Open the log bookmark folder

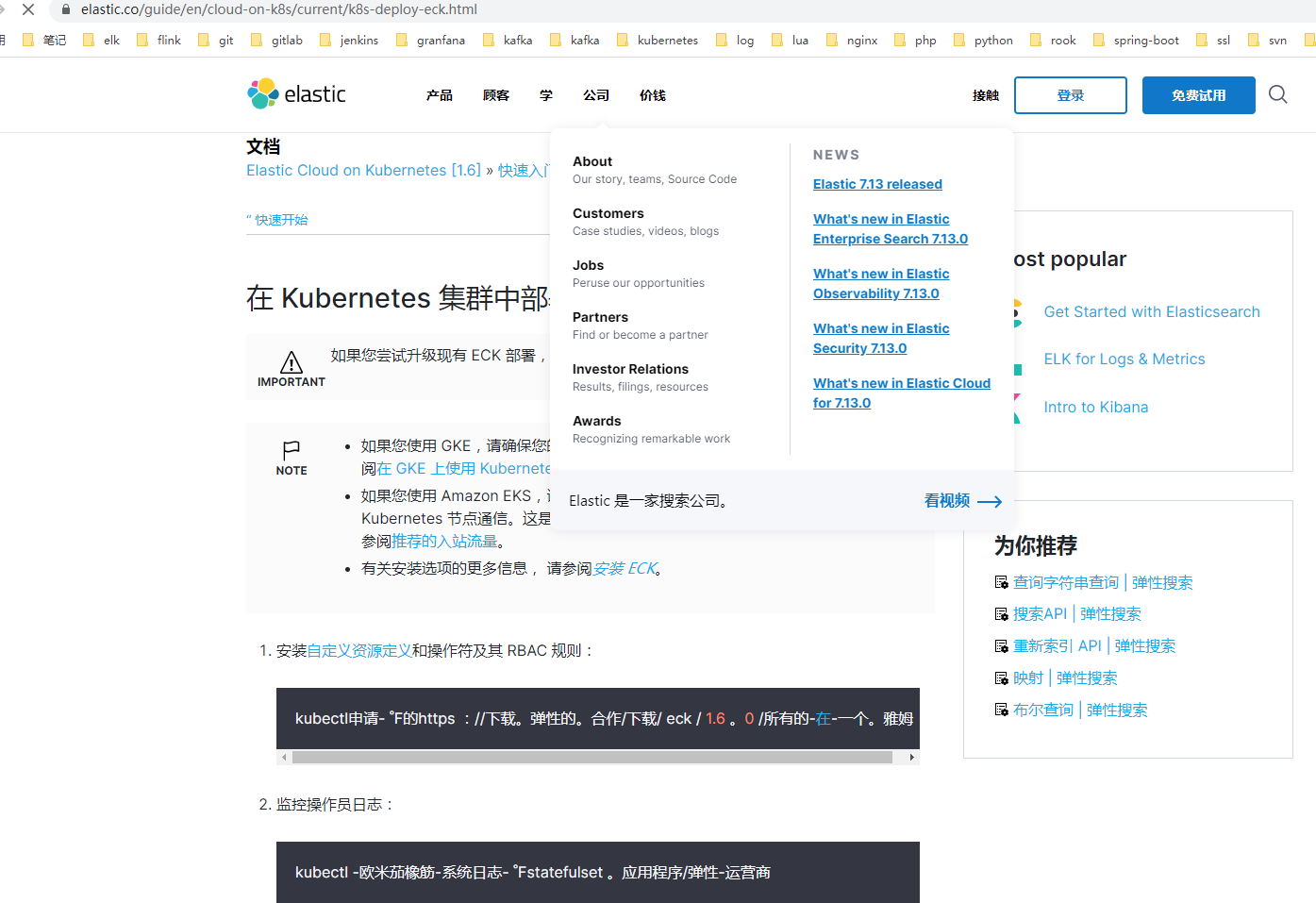[x=735, y=40]
